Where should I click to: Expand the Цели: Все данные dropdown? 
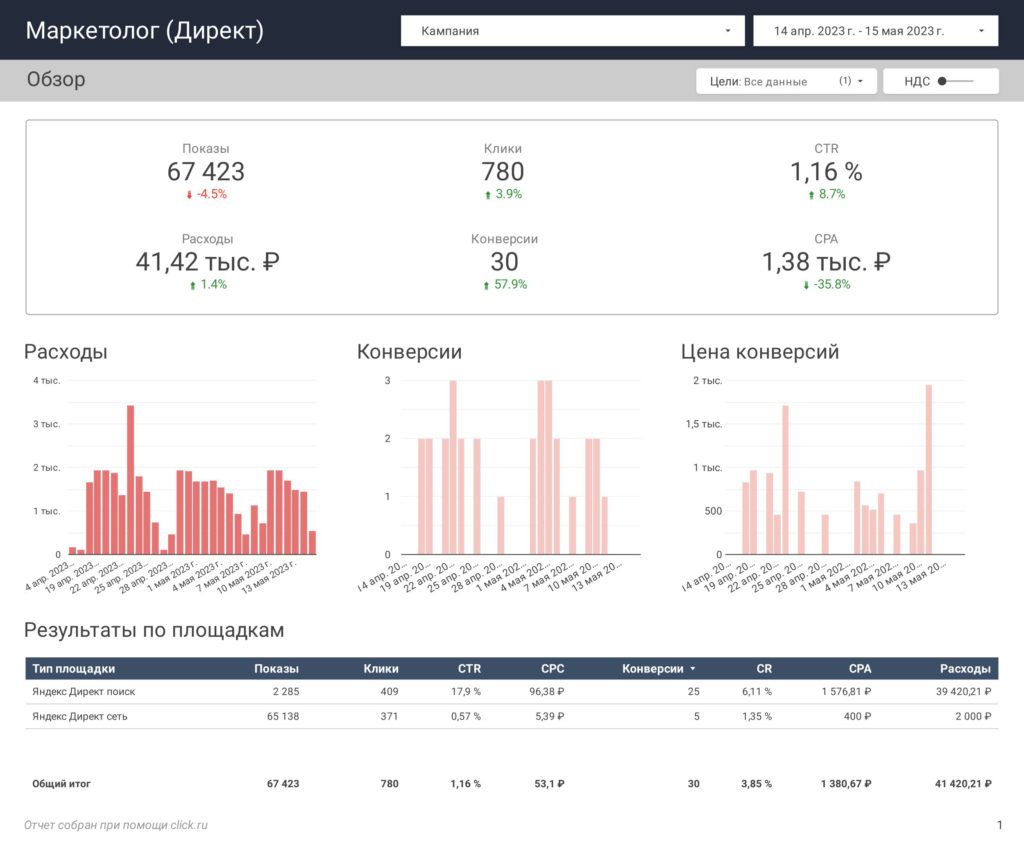786,81
